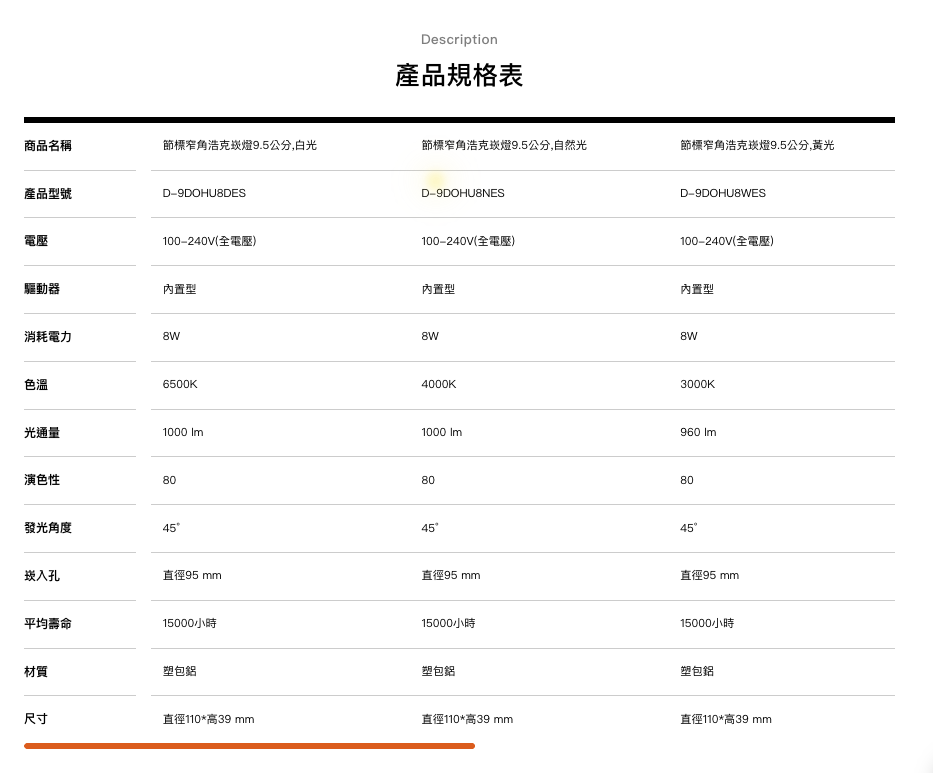Click the 發光角度 row header
Viewport: 933px width, 773px height.
(48, 528)
